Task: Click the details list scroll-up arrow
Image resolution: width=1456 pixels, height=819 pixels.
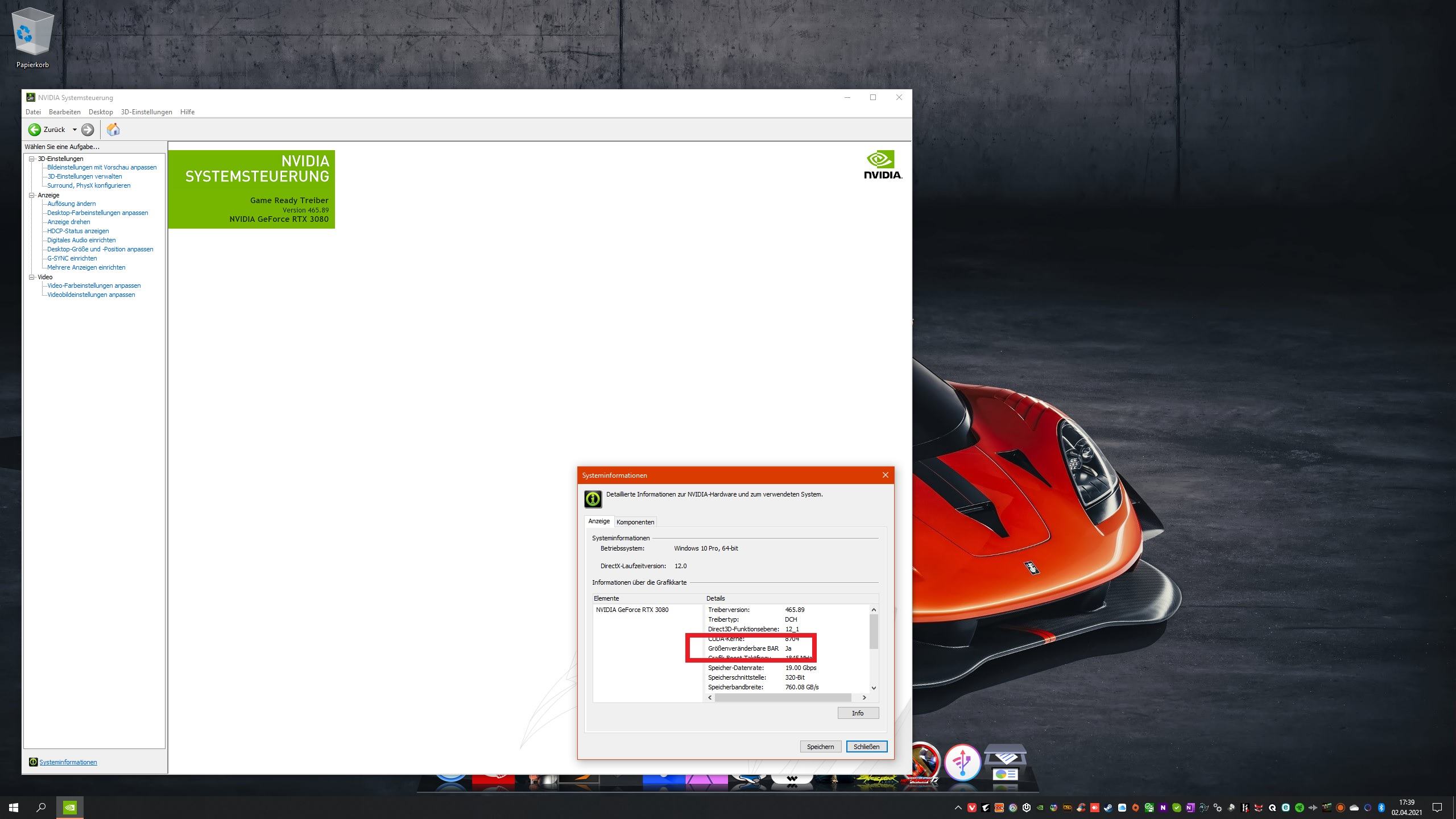Action: tap(874, 610)
